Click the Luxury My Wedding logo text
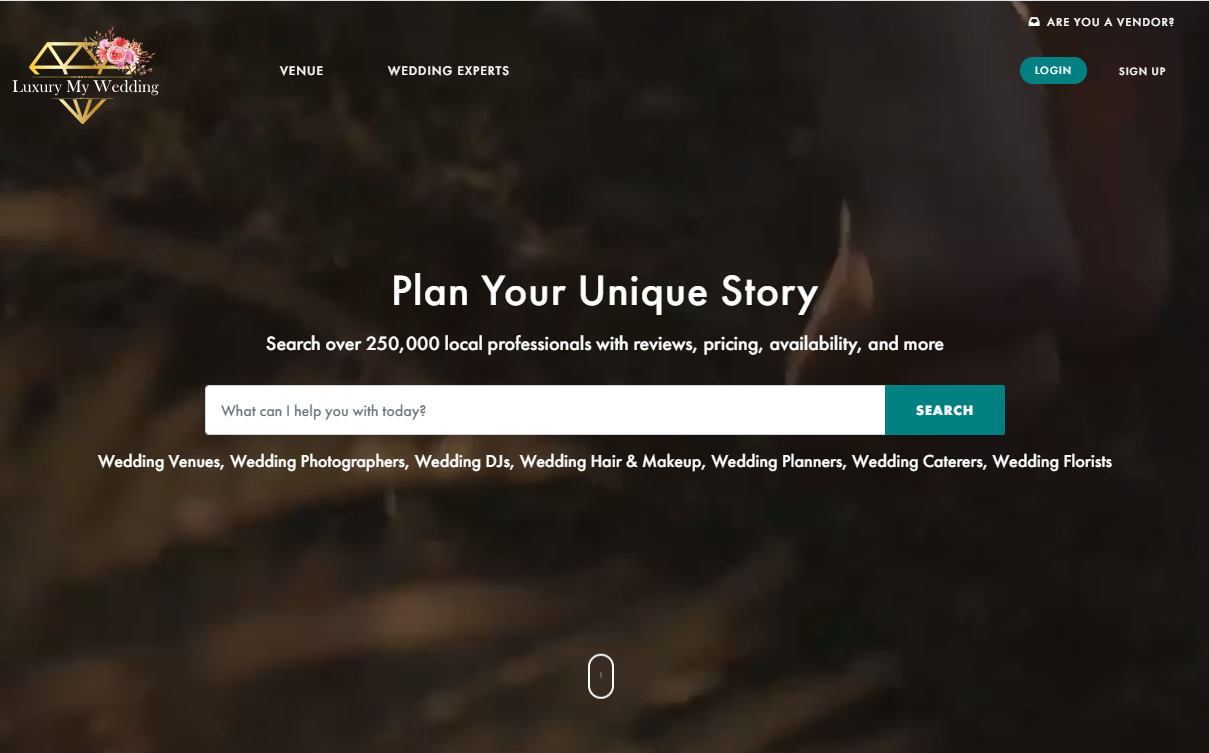The width and height of the screenshot is (1209, 753). pyautogui.click(x=85, y=87)
